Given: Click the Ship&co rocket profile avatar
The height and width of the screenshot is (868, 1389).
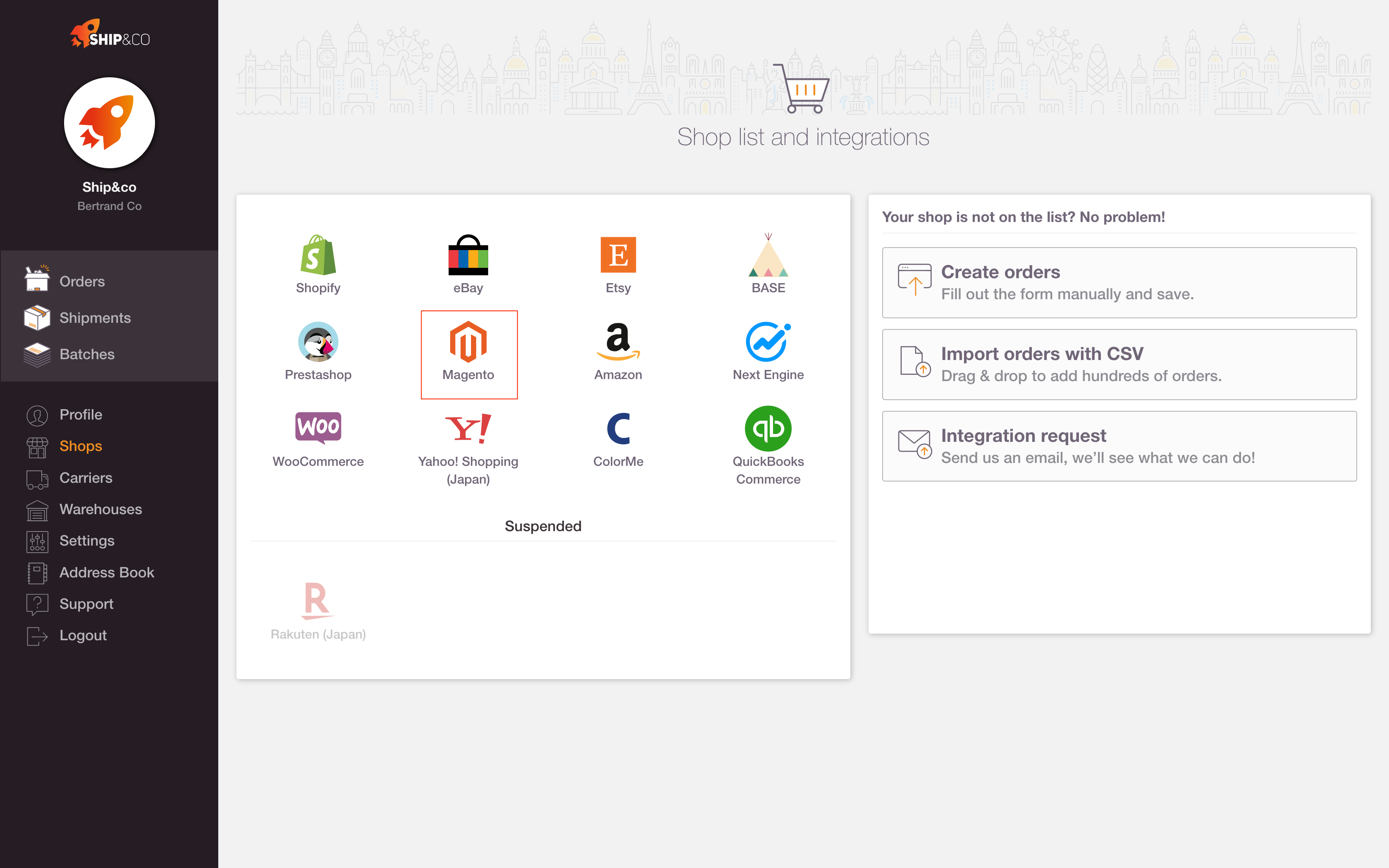Looking at the screenshot, I should click(x=109, y=122).
